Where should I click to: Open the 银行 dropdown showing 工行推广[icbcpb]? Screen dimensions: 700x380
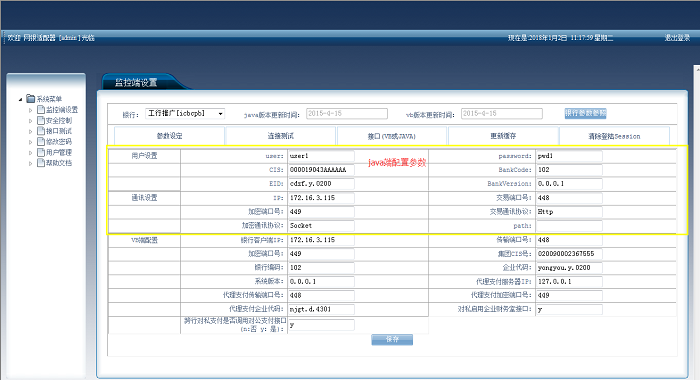point(185,114)
